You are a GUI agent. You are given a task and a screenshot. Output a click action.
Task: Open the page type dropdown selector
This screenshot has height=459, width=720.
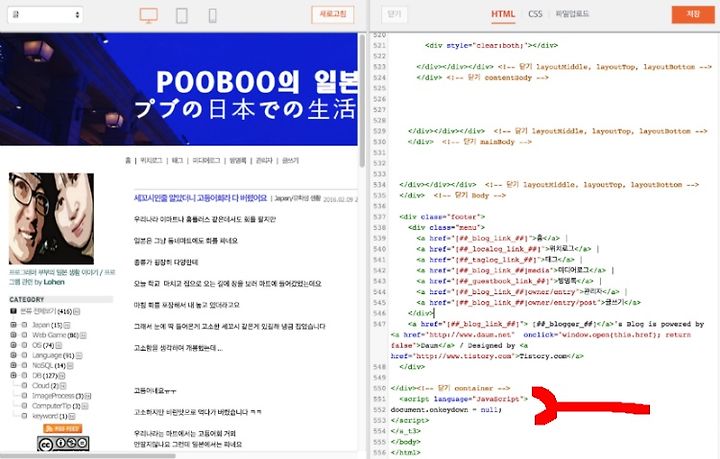click(x=45, y=15)
